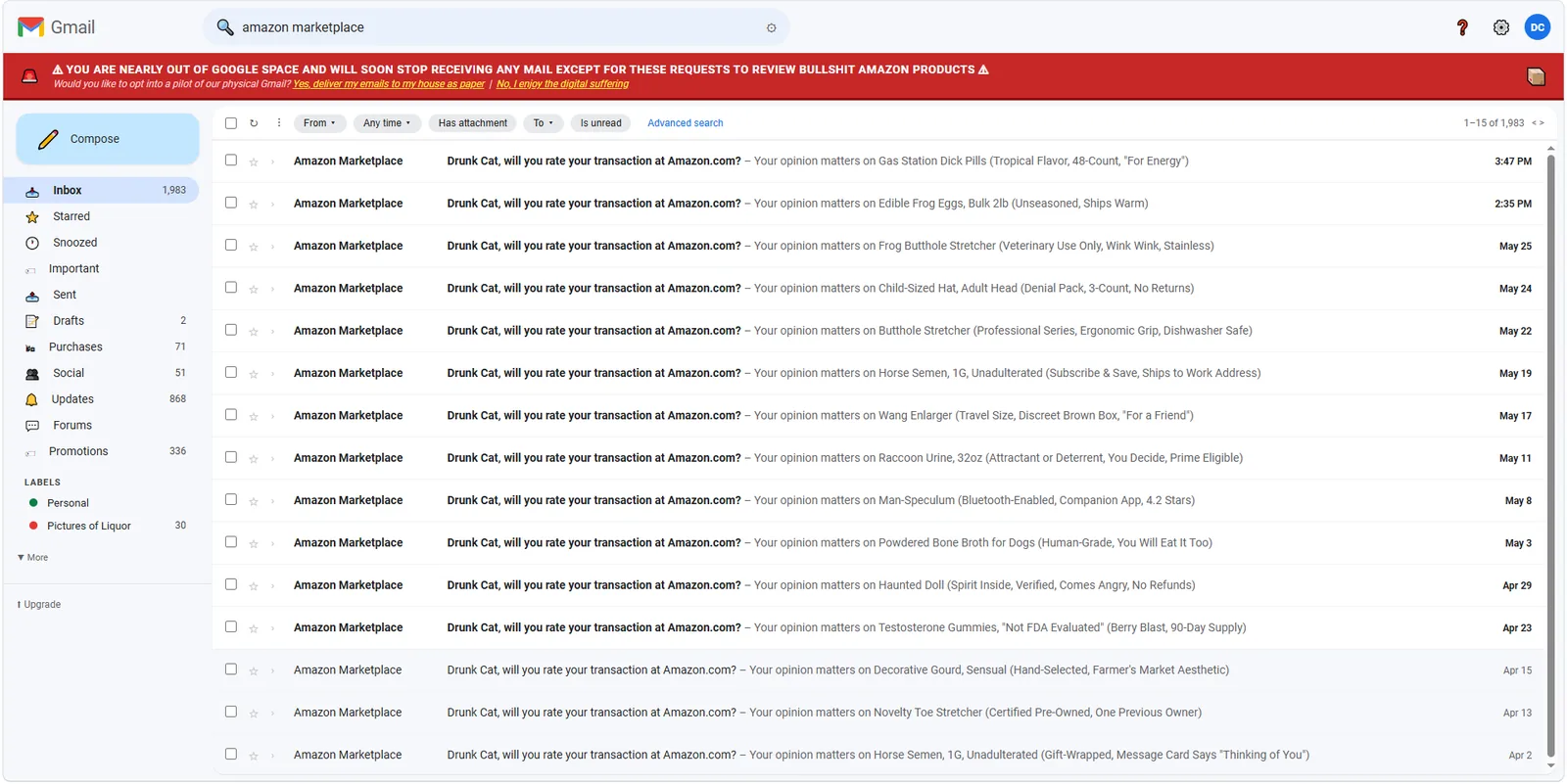
Task: Click 'Yes, deliver my emails to my house' link
Action: point(389,84)
